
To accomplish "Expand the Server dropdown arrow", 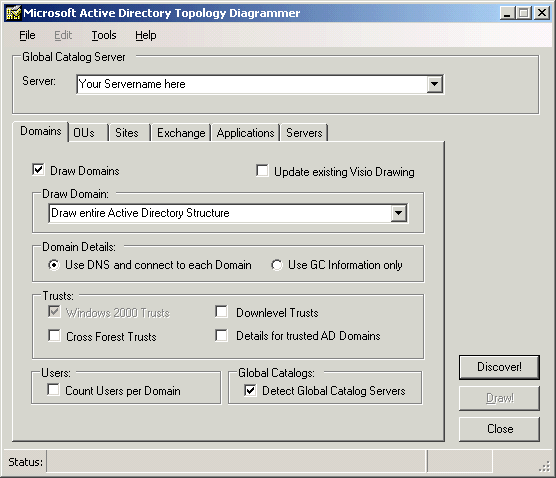I will click(x=434, y=84).
